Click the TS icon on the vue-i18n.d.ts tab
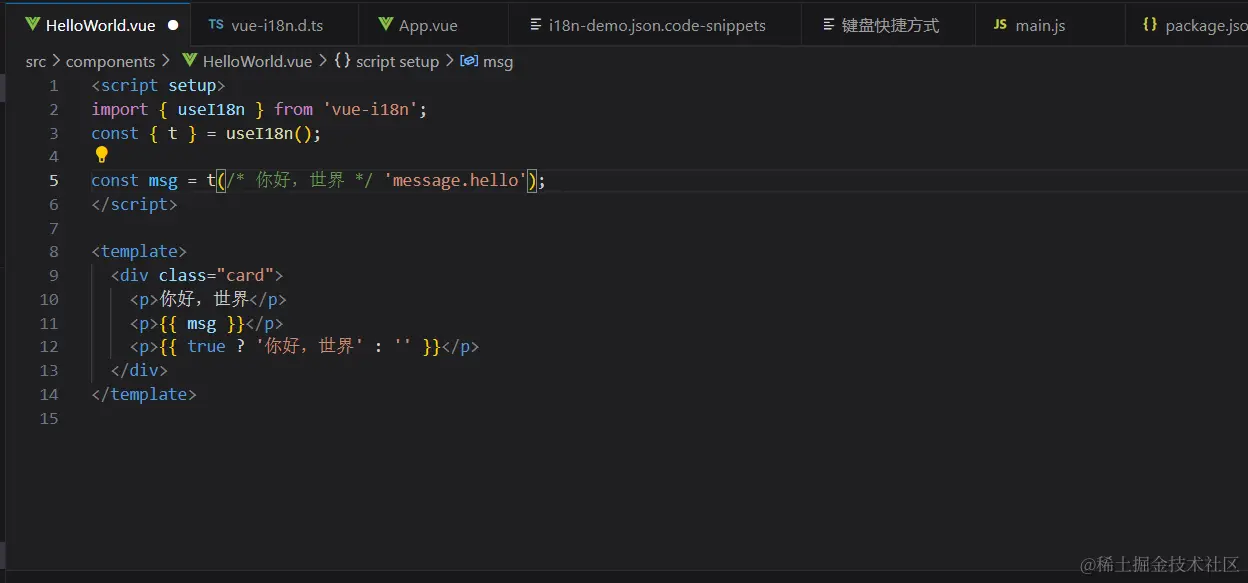The width and height of the screenshot is (1248, 583). pos(216,25)
